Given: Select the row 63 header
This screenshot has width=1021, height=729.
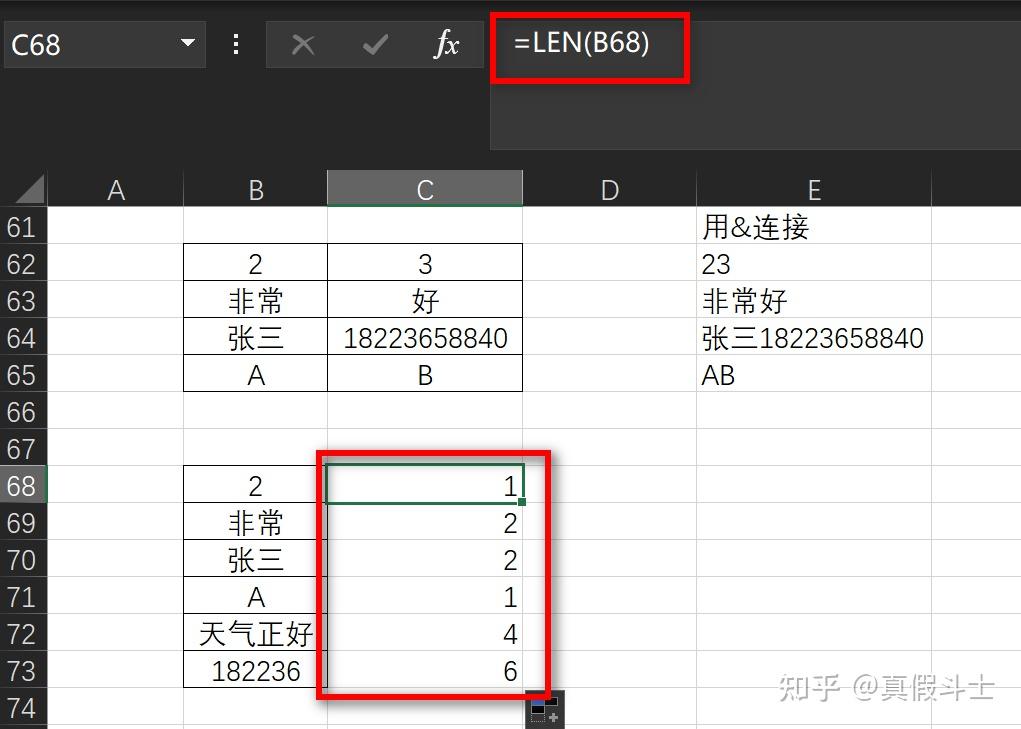Looking at the screenshot, I should (x=23, y=300).
